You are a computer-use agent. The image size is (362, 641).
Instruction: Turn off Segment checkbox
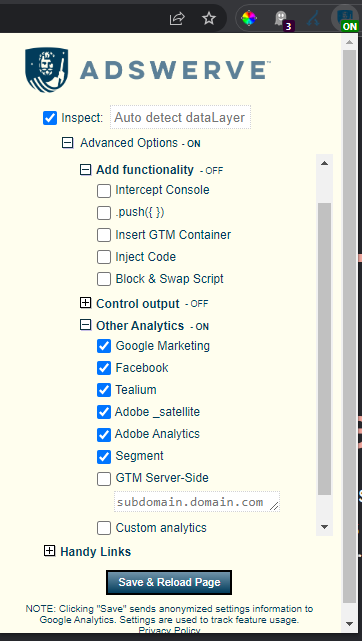pos(104,457)
